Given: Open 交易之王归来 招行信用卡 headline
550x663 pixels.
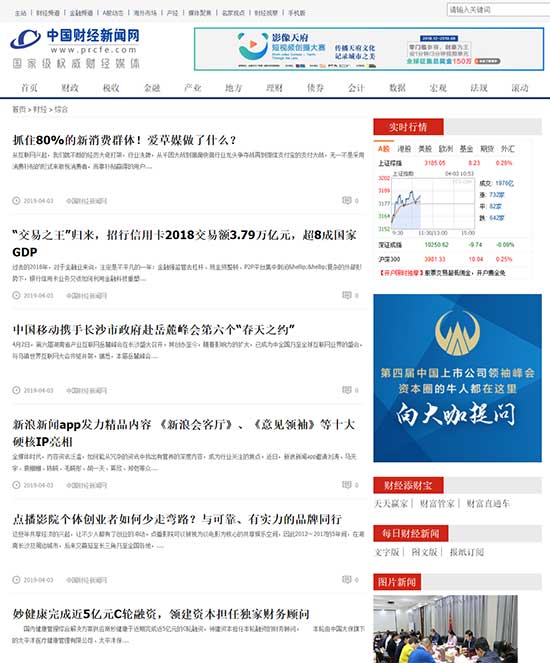Looking at the screenshot, I should [184, 243].
